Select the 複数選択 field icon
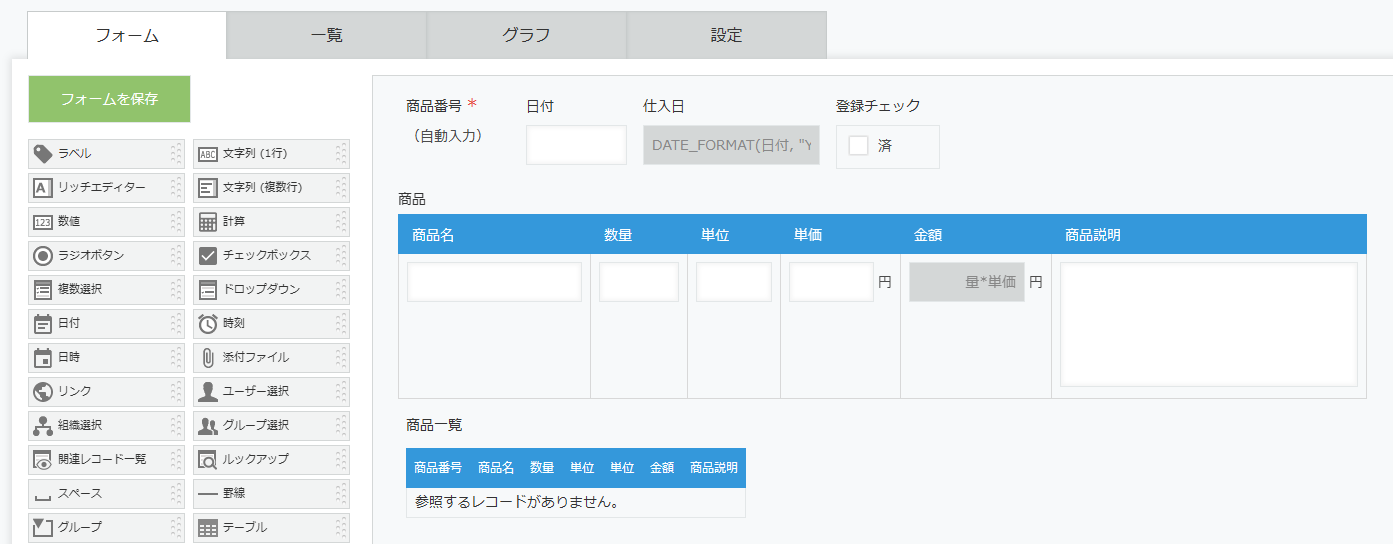 click(x=43, y=290)
